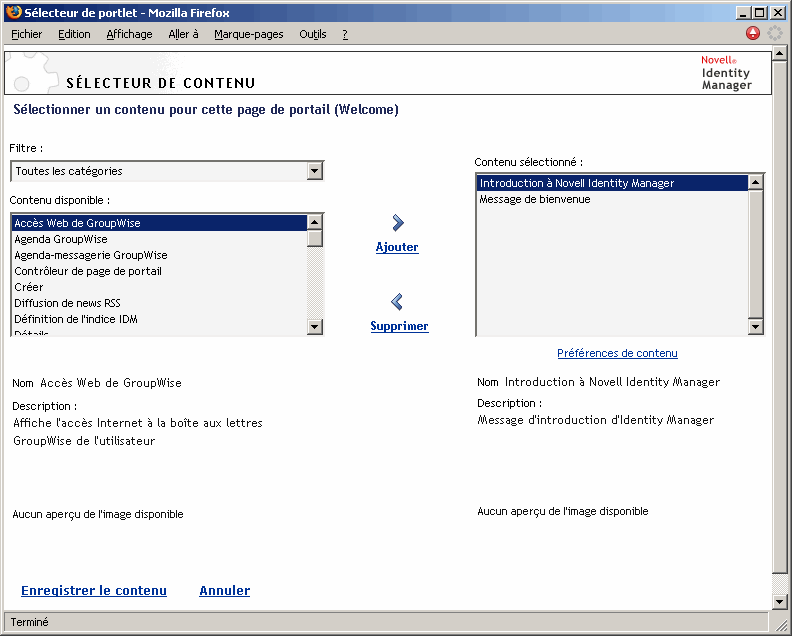Open the Filtre categories dropdown
The image size is (792, 636).
[x=167, y=171]
